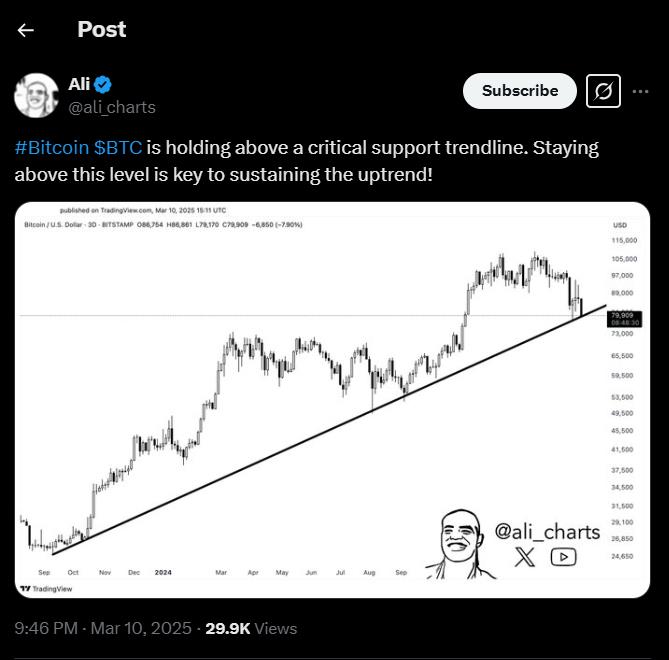Open the three-dot more options menu
This screenshot has width=669, height=660.
(639, 91)
